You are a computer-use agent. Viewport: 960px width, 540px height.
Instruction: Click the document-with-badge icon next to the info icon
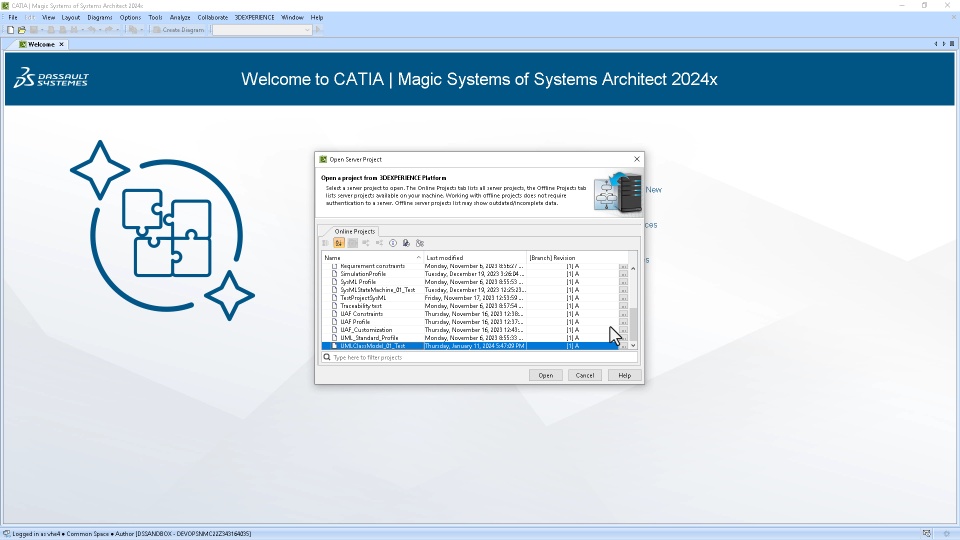click(x=407, y=243)
